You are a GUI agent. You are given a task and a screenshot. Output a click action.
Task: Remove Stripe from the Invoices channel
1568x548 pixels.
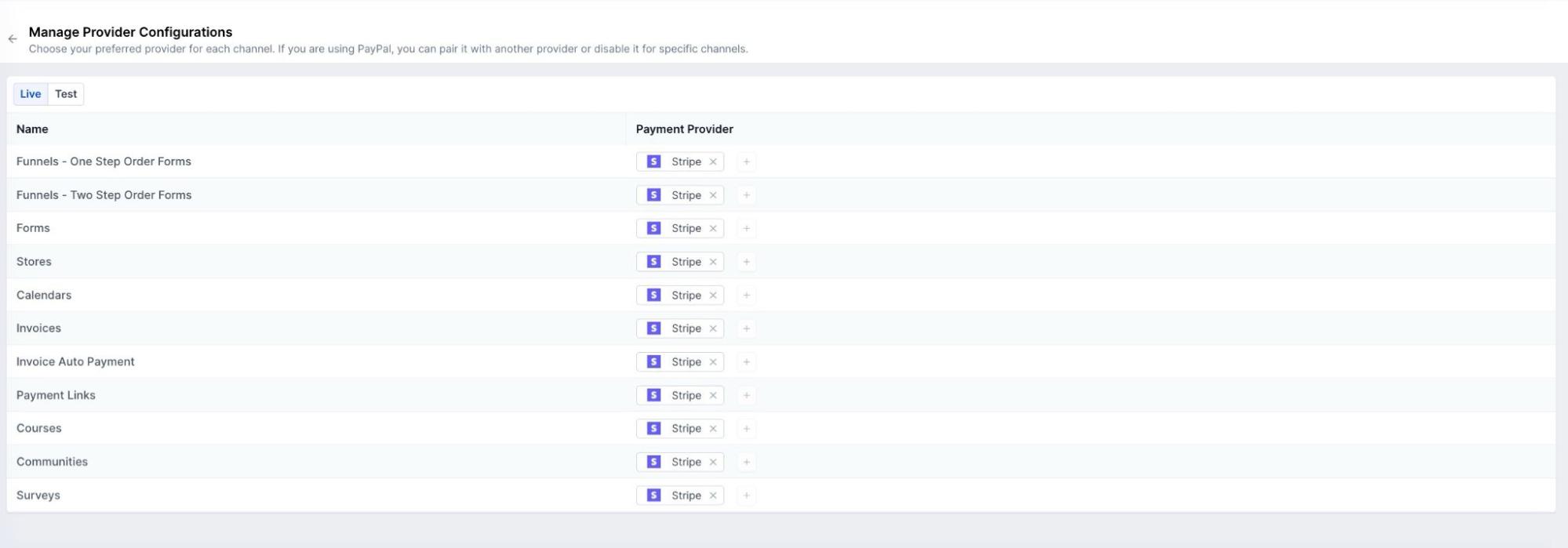point(713,328)
